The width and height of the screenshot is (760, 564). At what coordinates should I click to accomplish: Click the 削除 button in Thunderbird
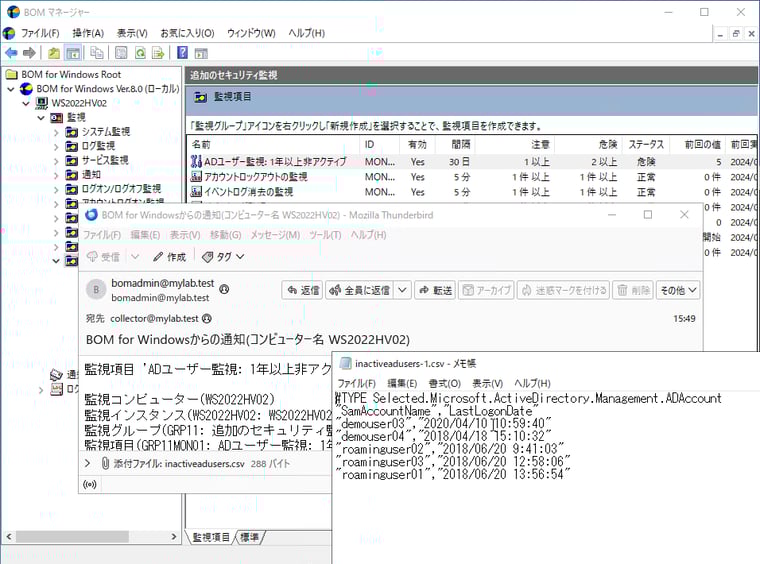click(633, 290)
